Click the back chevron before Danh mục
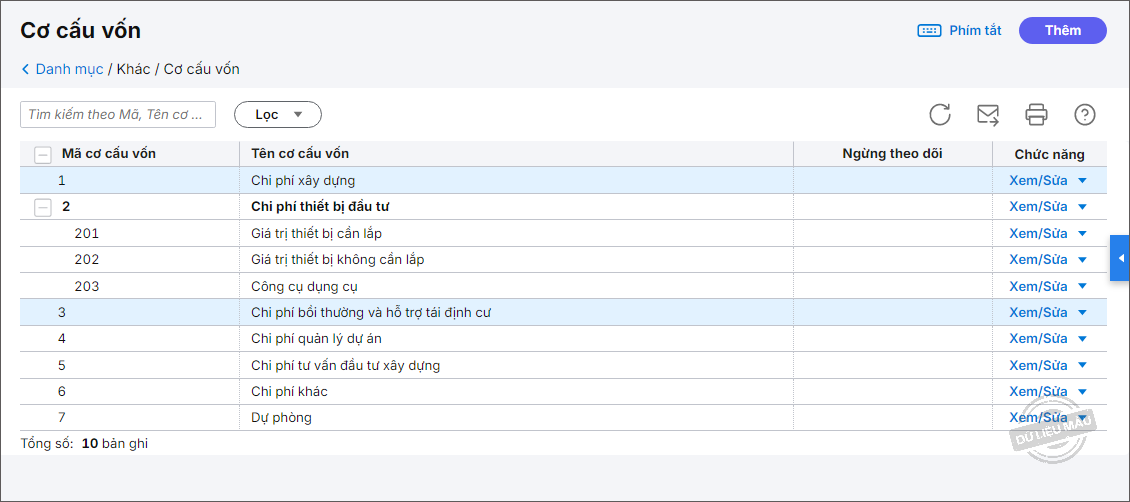The height and width of the screenshot is (502, 1130). 25,70
